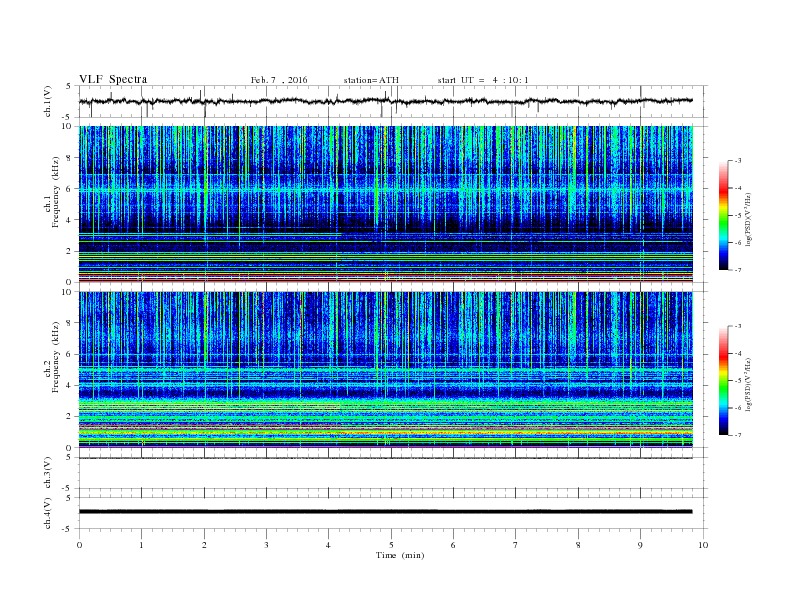The image size is (792, 612).
Task: Click the "-5" label on ch.1 colorbar
Action: coord(737,216)
